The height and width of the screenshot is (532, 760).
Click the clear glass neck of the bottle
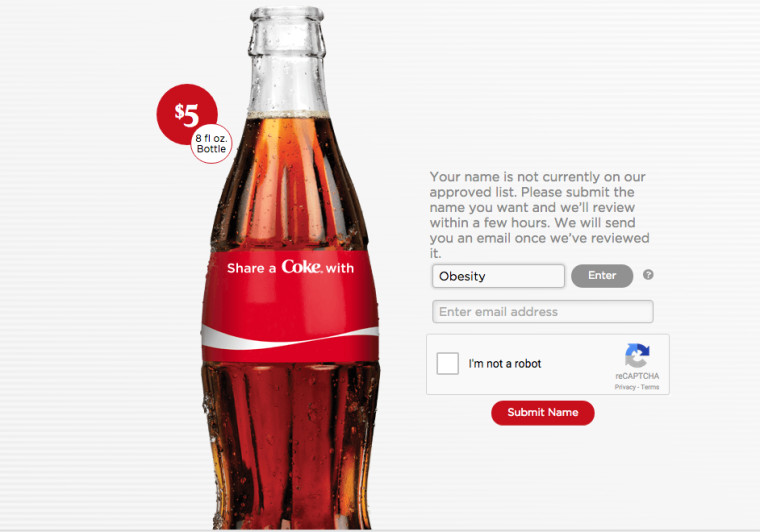287,63
